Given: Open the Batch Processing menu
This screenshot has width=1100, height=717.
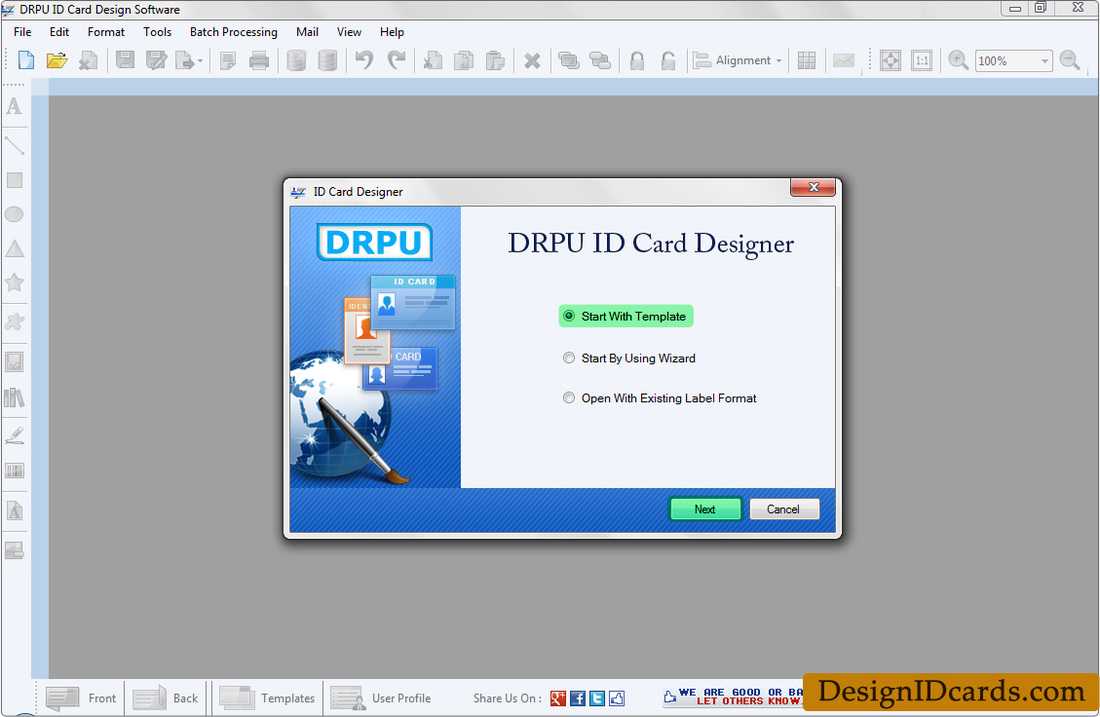Looking at the screenshot, I should point(234,32).
